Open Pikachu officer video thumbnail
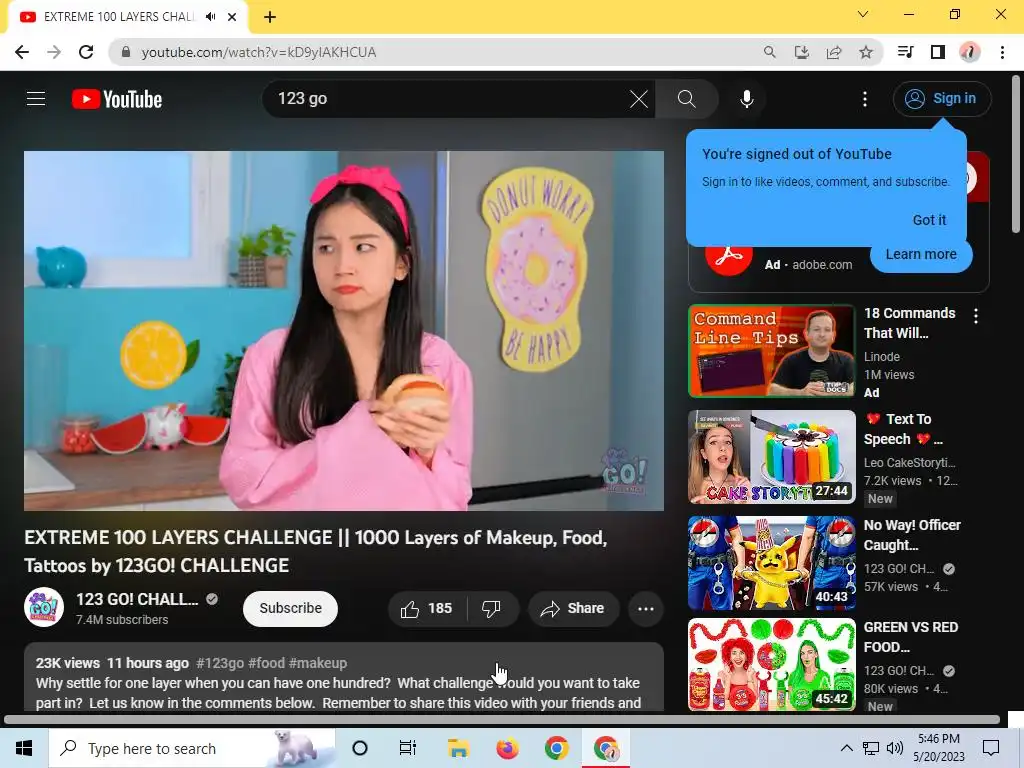The width and height of the screenshot is (1024, 768). coord(771,562)
